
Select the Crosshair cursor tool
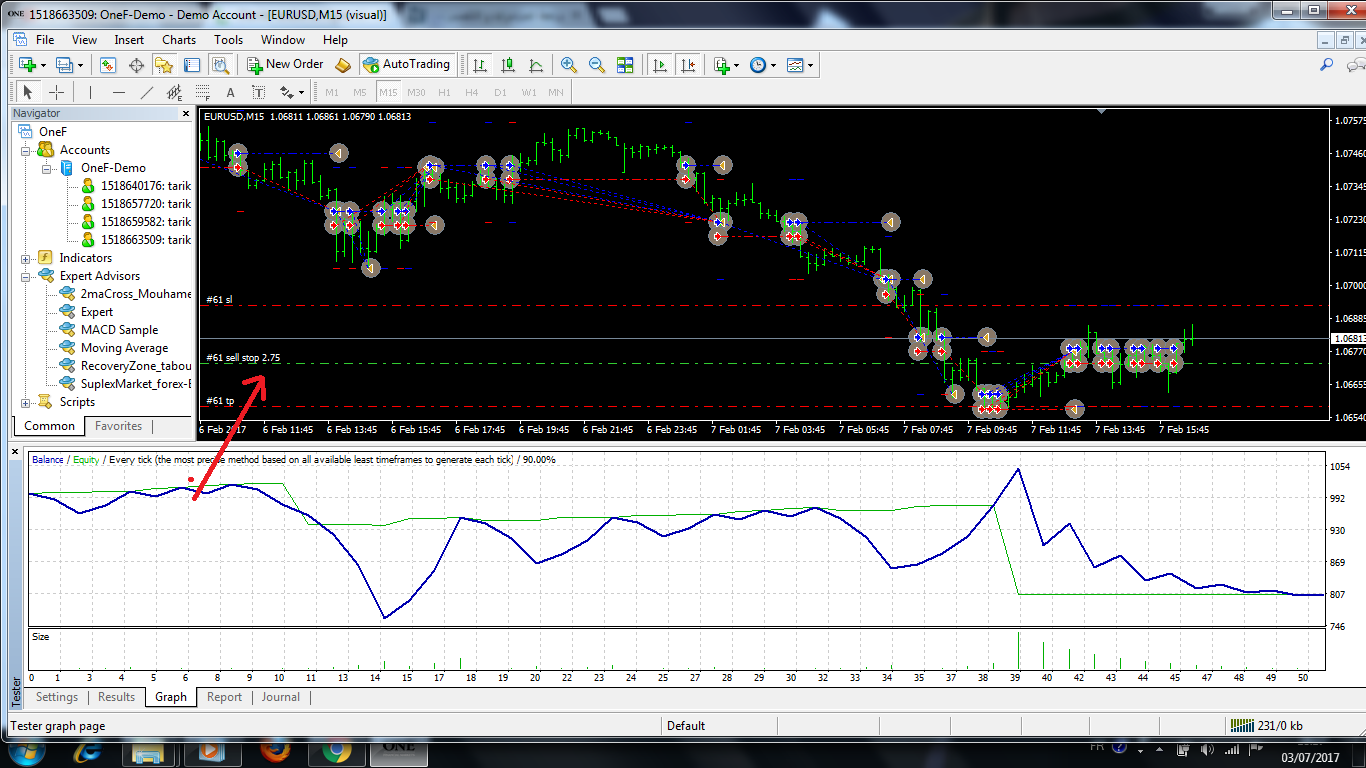(x=57, y=92)
